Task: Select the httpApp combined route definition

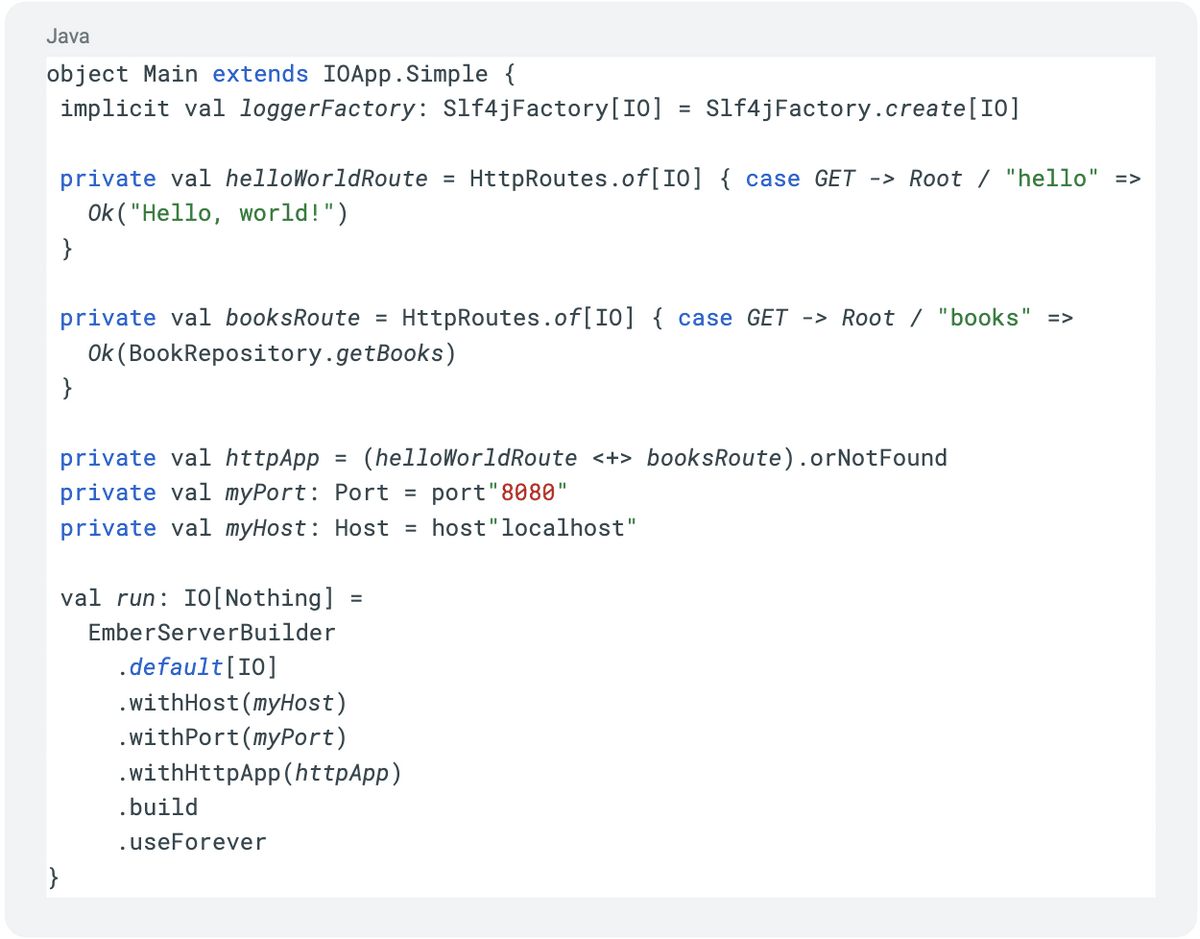Action: click(272, 457)
